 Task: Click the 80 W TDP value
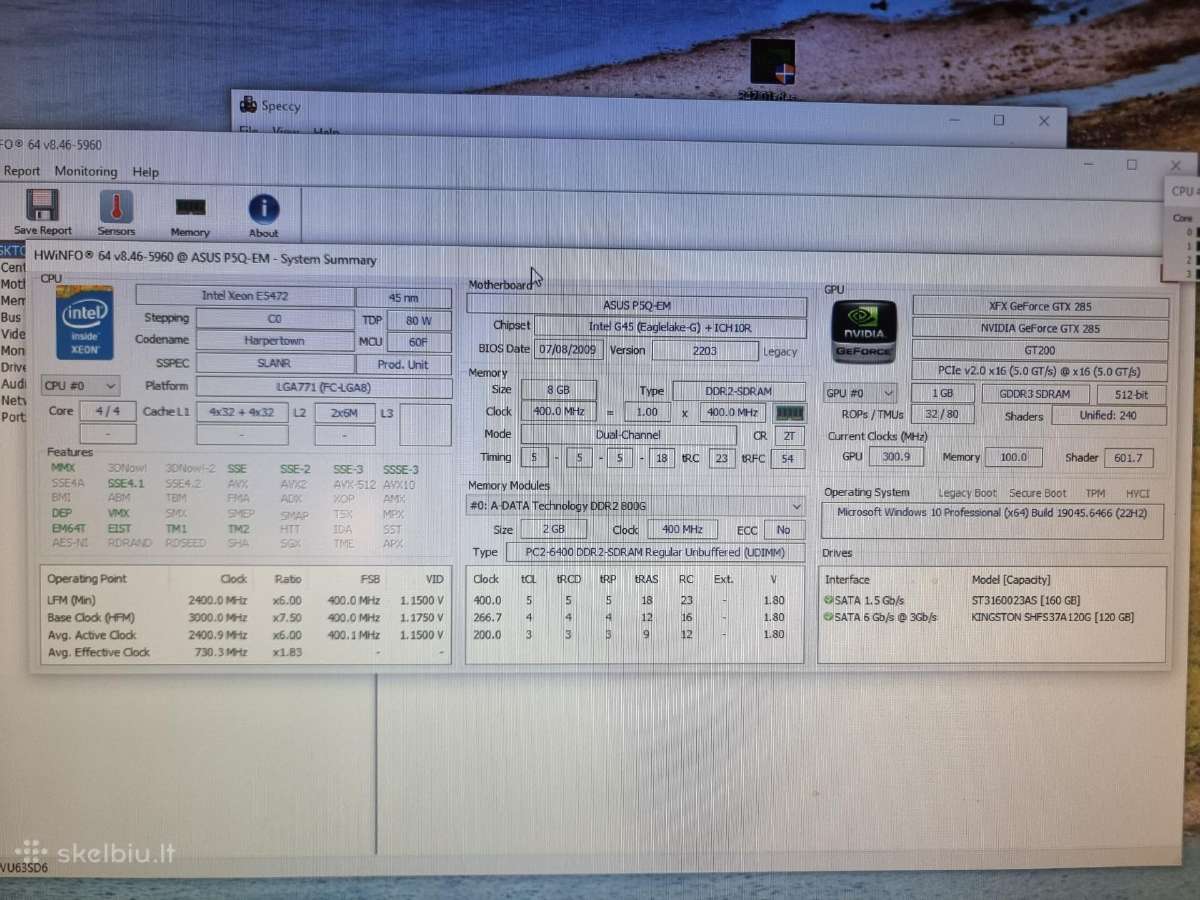point(419,321)
